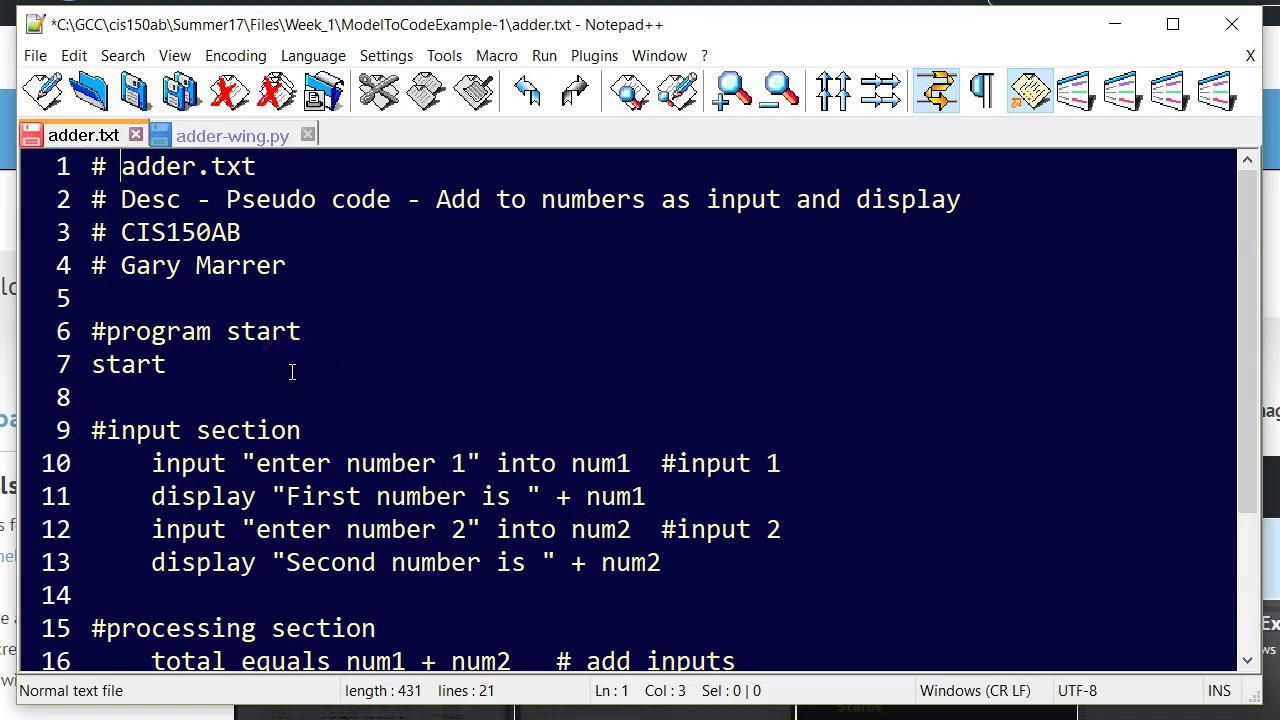Open the Language menu
Viewport: 1280px width, 720px height.
313,56
